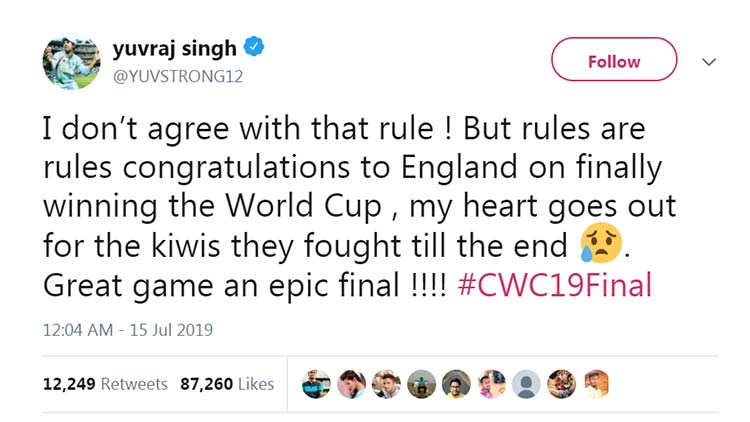The width and height of the screenshot is (750, 422).
Task: Click the third liker avatar in the row
Action: 387,383
